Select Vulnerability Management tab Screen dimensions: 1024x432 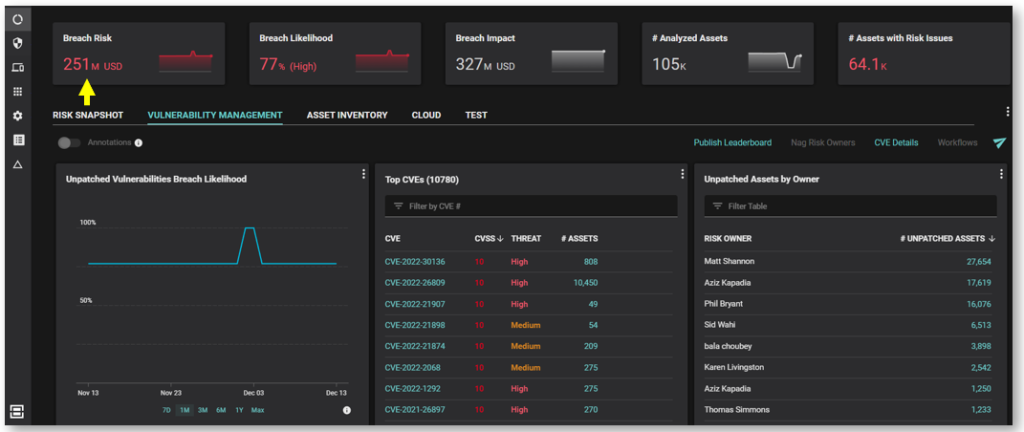pos(215,115)
